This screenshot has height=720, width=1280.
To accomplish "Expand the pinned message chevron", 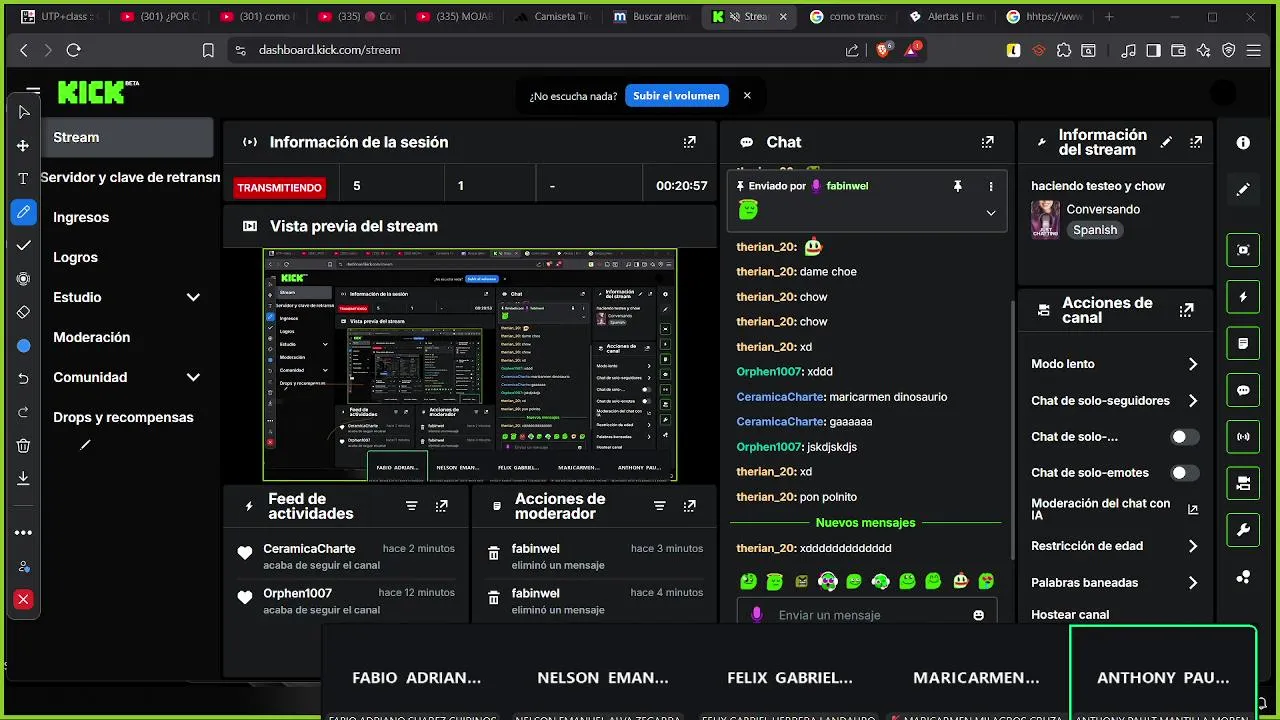I will tap(991, 212).
